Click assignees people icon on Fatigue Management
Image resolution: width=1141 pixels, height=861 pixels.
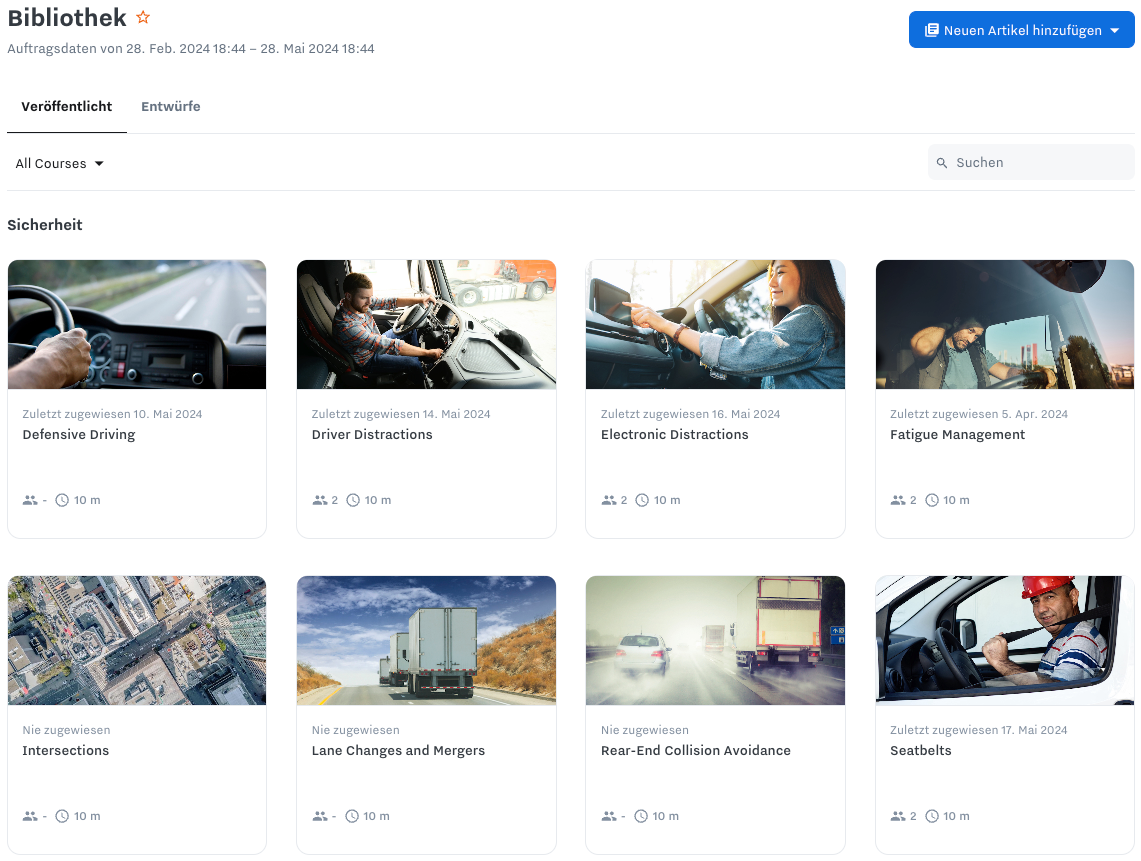point(898,500)
